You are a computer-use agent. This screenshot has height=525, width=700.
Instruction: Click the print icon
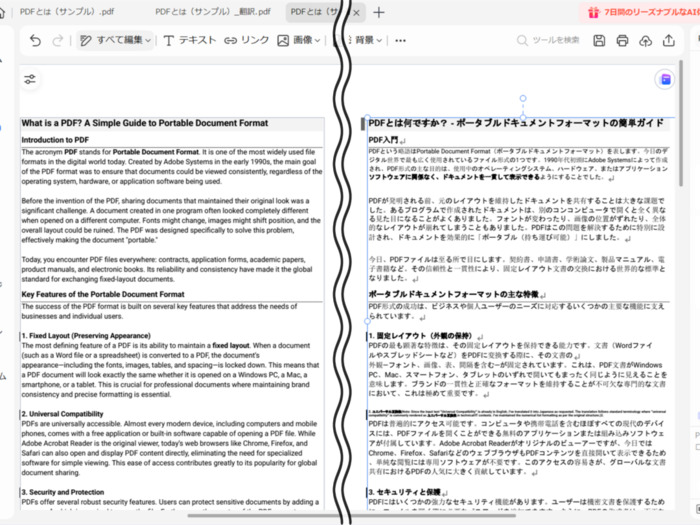622,41
